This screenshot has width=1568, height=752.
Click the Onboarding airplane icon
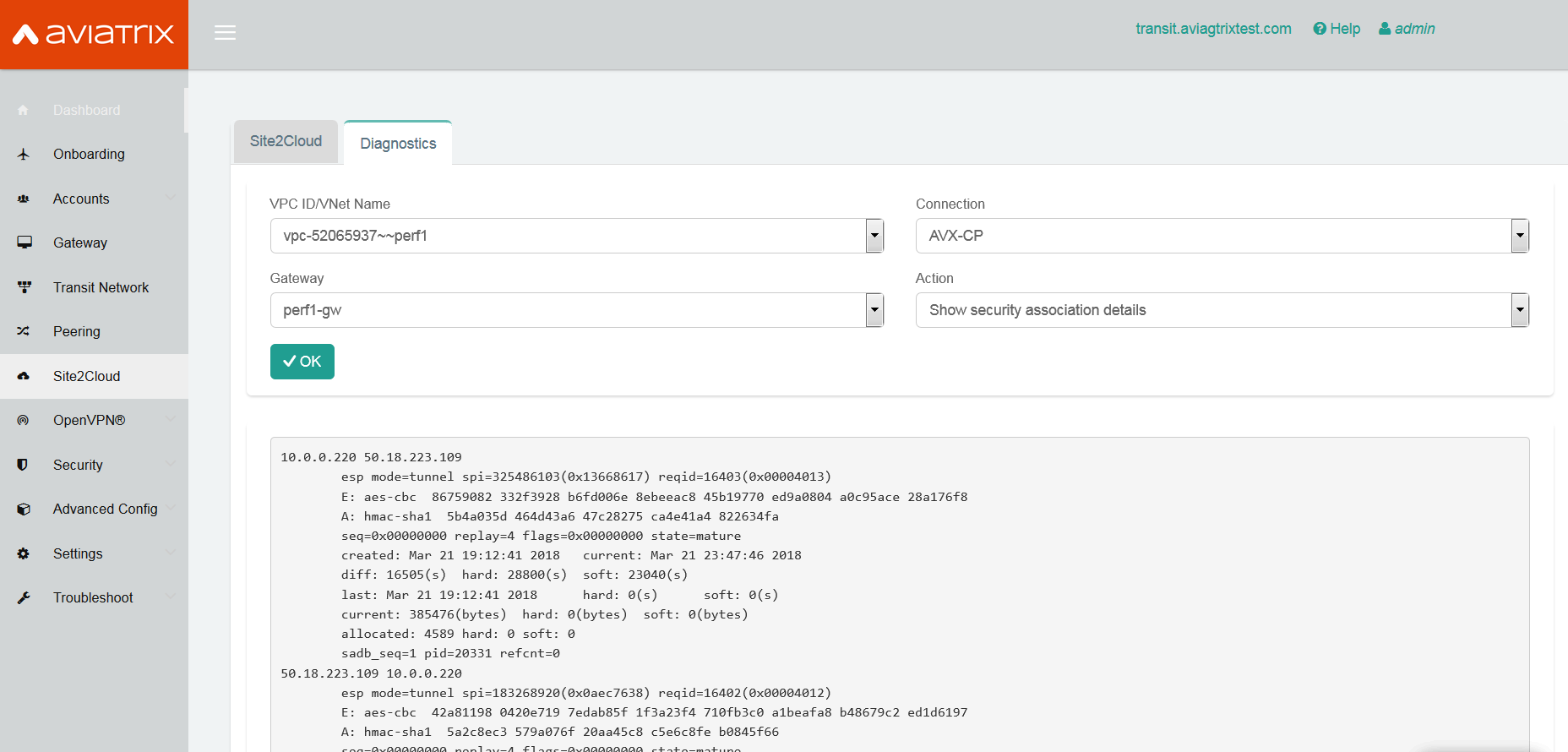[x=24, y=154]
